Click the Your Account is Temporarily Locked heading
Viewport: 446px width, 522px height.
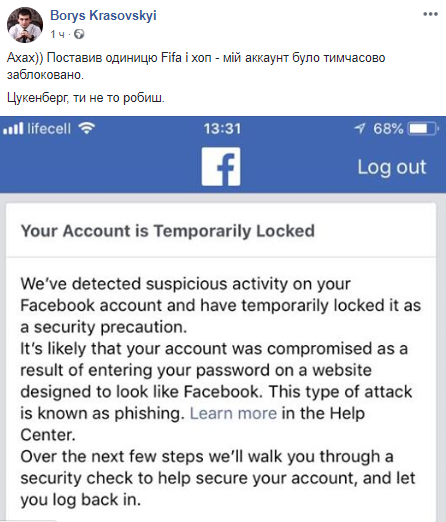point(168,231)
